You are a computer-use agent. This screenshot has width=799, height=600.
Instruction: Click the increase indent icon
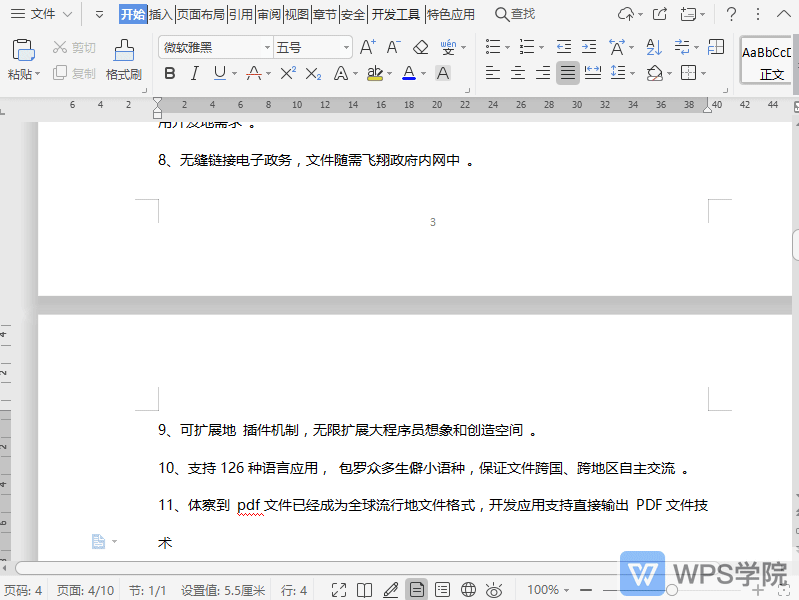coord(589,47)
